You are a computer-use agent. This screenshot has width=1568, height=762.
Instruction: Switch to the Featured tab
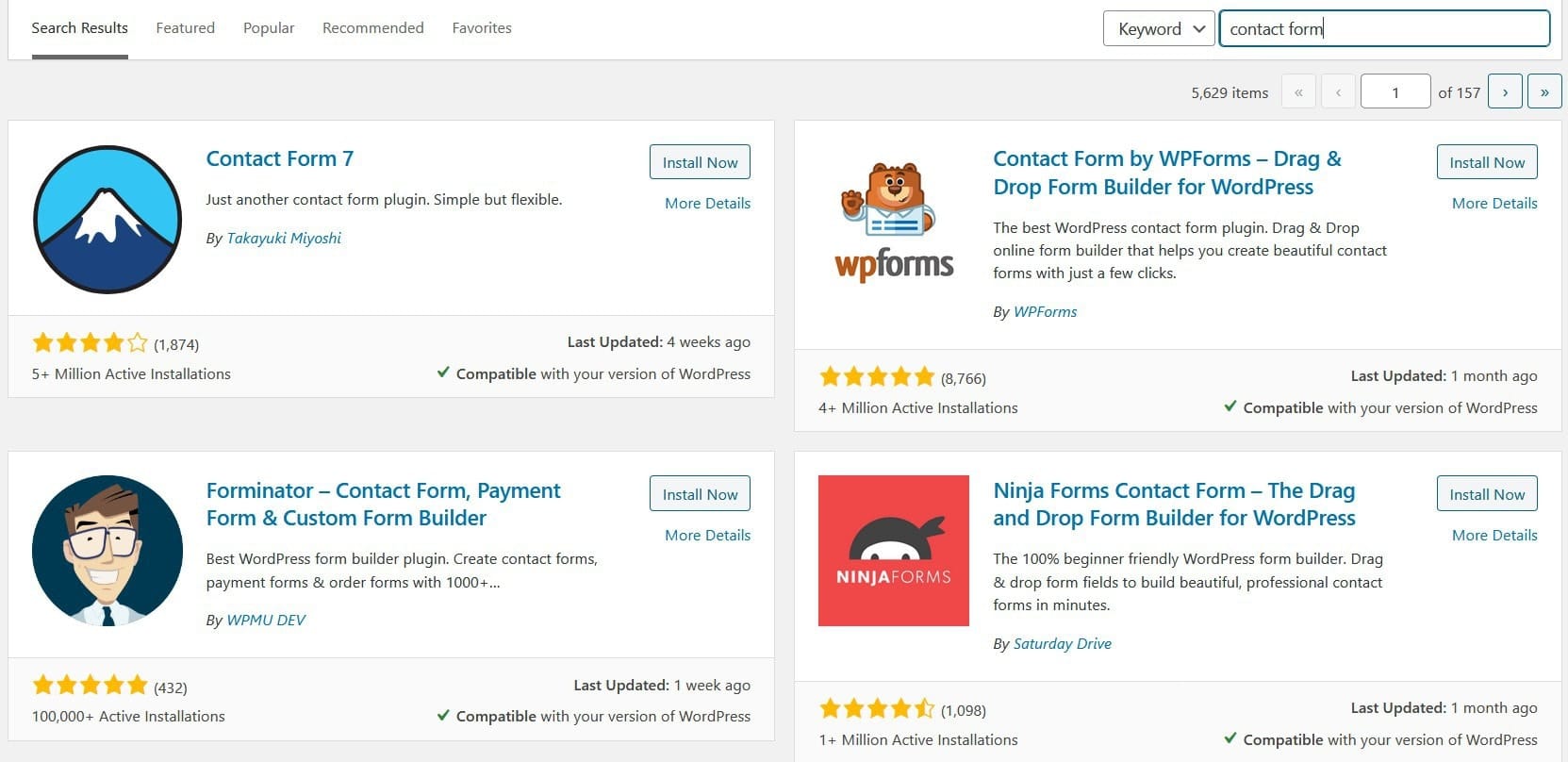click(x=185, y=28)
